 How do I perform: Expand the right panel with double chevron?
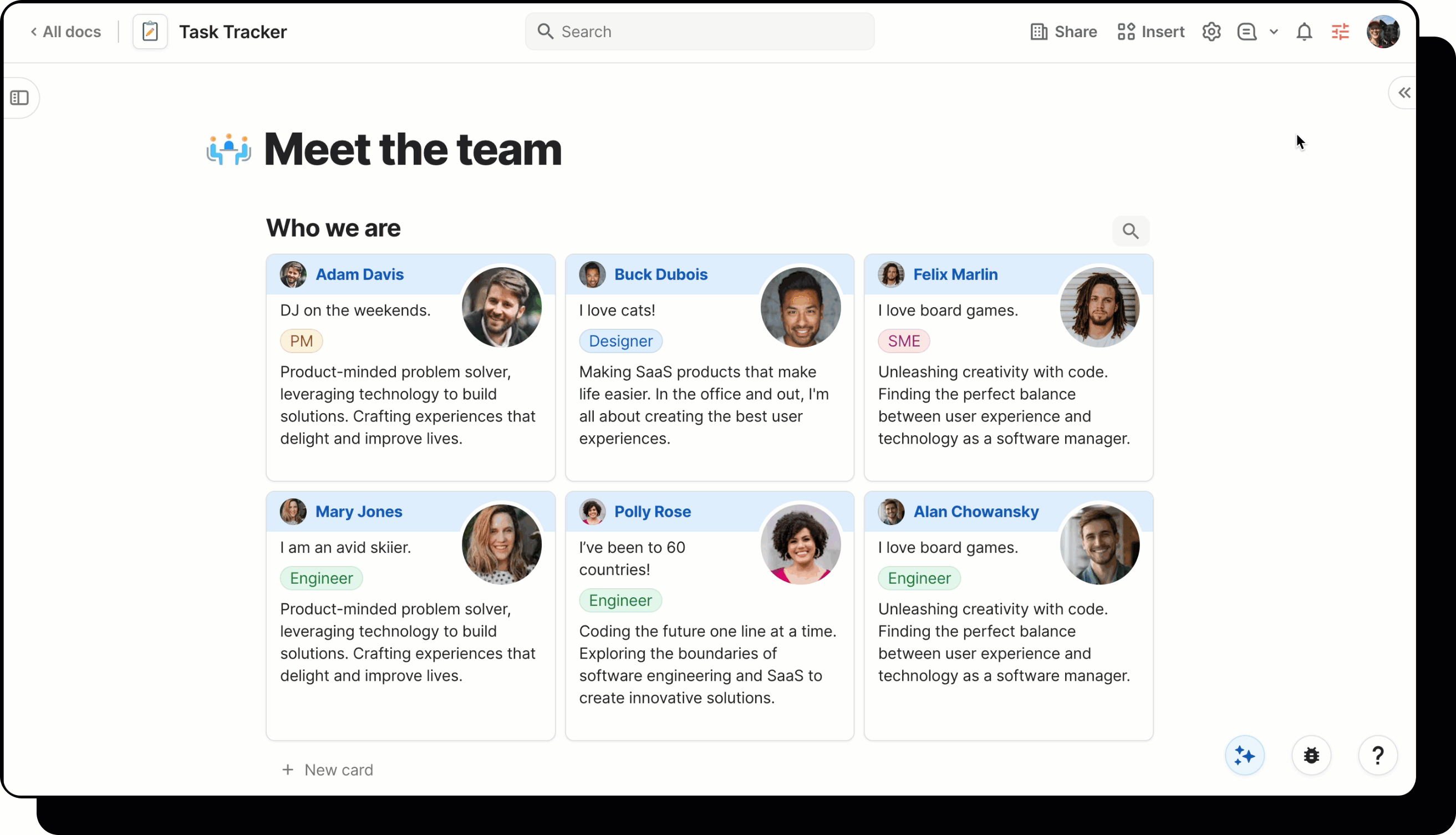pos(1404,93)
